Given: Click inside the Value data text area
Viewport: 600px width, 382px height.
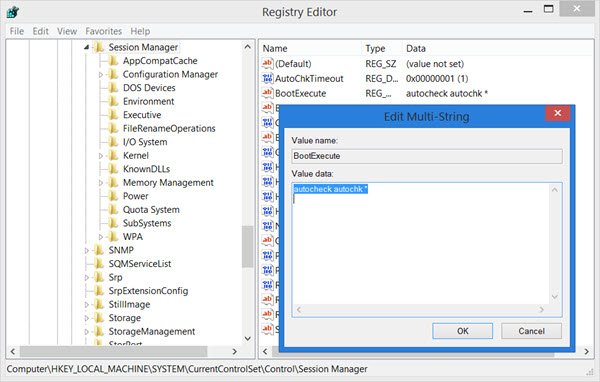Looking at the screenshot, I should tap(421, 245).
